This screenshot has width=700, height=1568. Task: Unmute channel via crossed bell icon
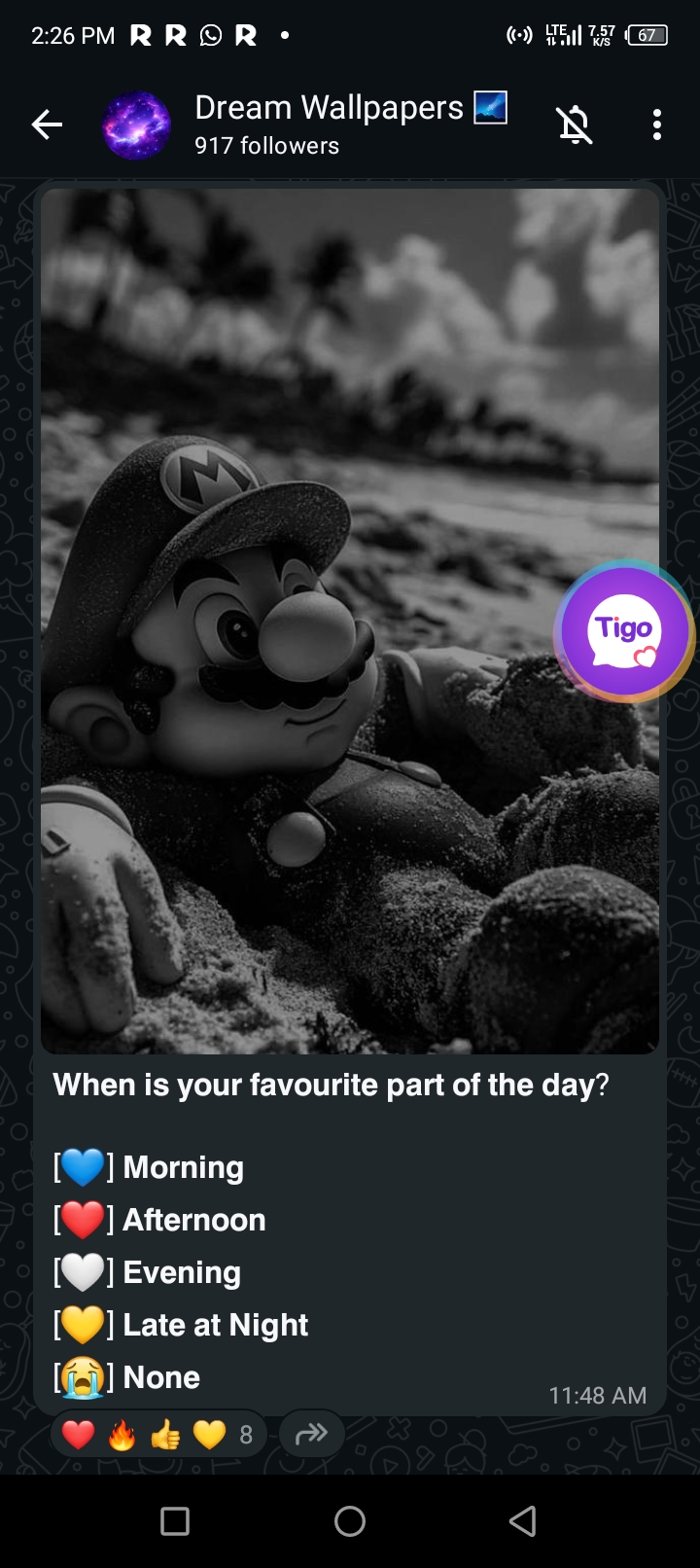click(x=574, y=125)
